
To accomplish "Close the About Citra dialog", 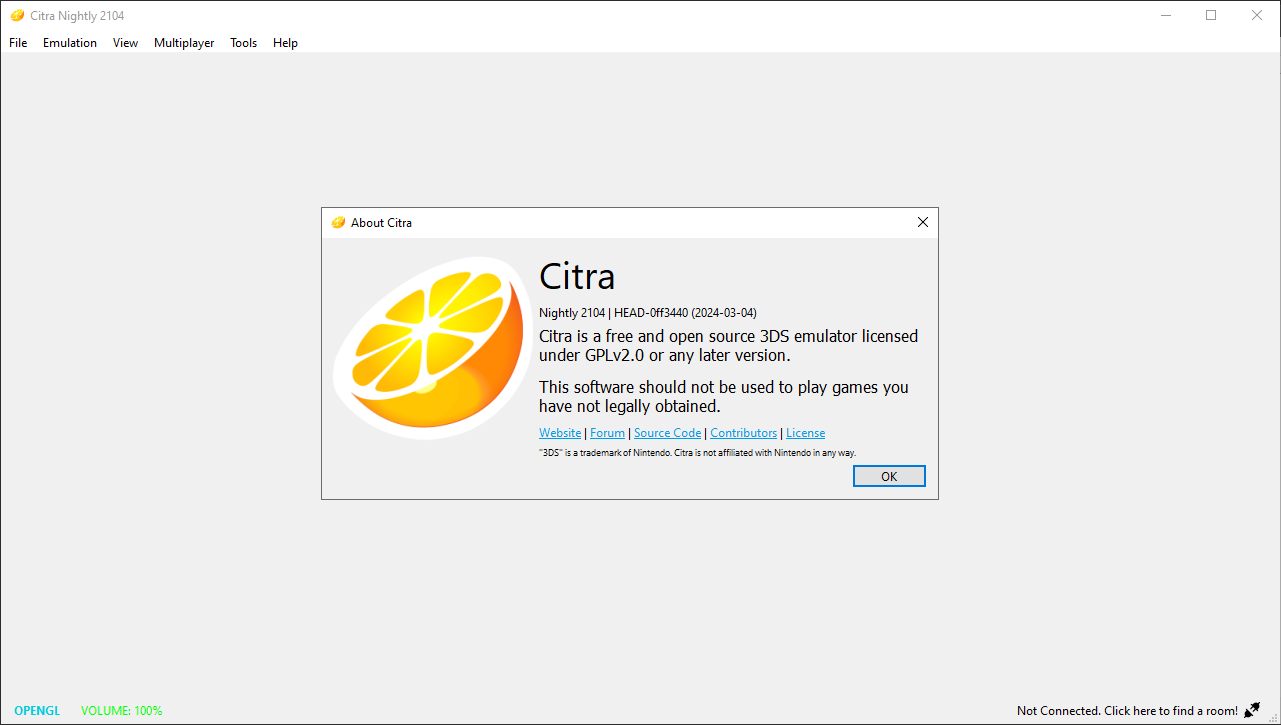I will [923, 223].
